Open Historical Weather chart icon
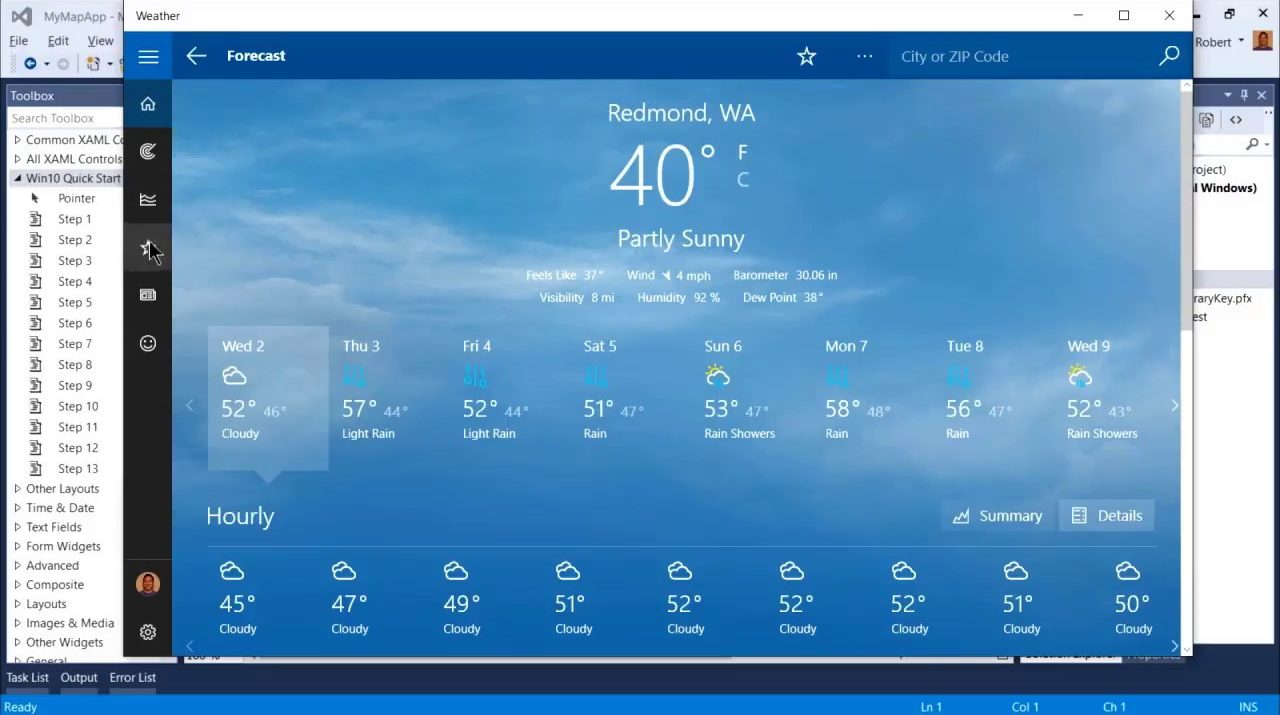Screen dimensions: 1280x715 [148, 200]
